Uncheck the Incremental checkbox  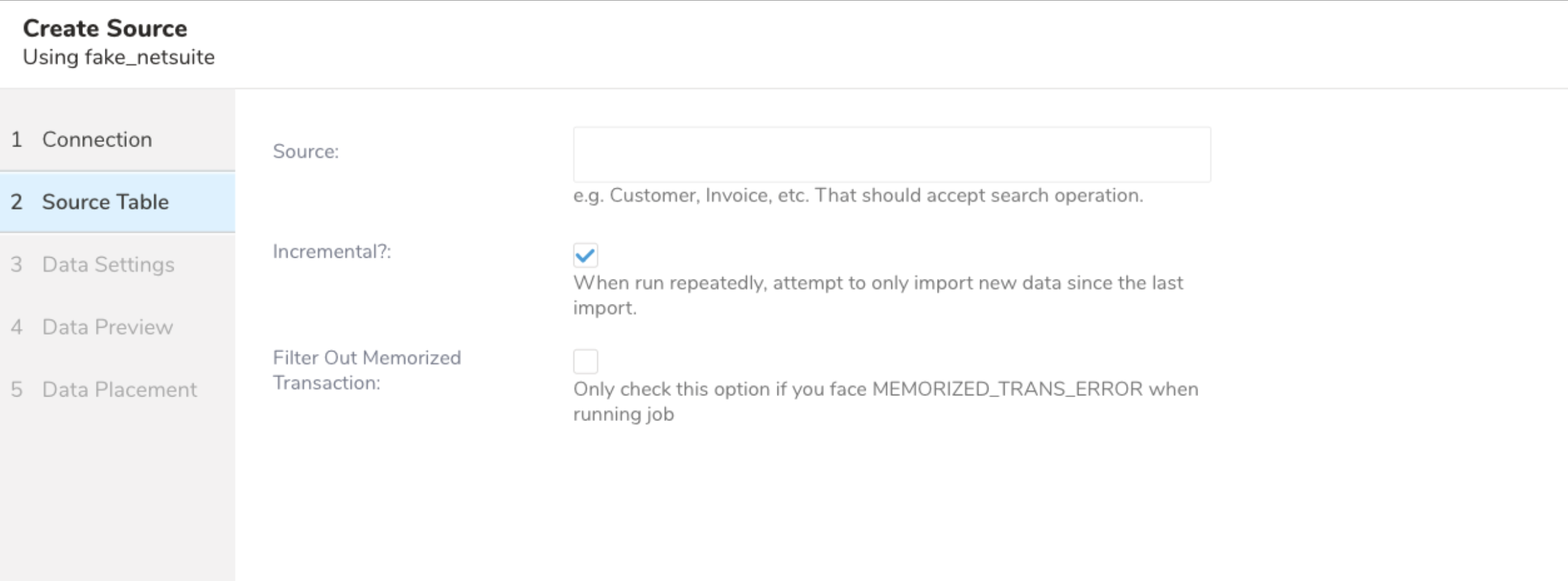pyautogui.click(x=585, y=255)
